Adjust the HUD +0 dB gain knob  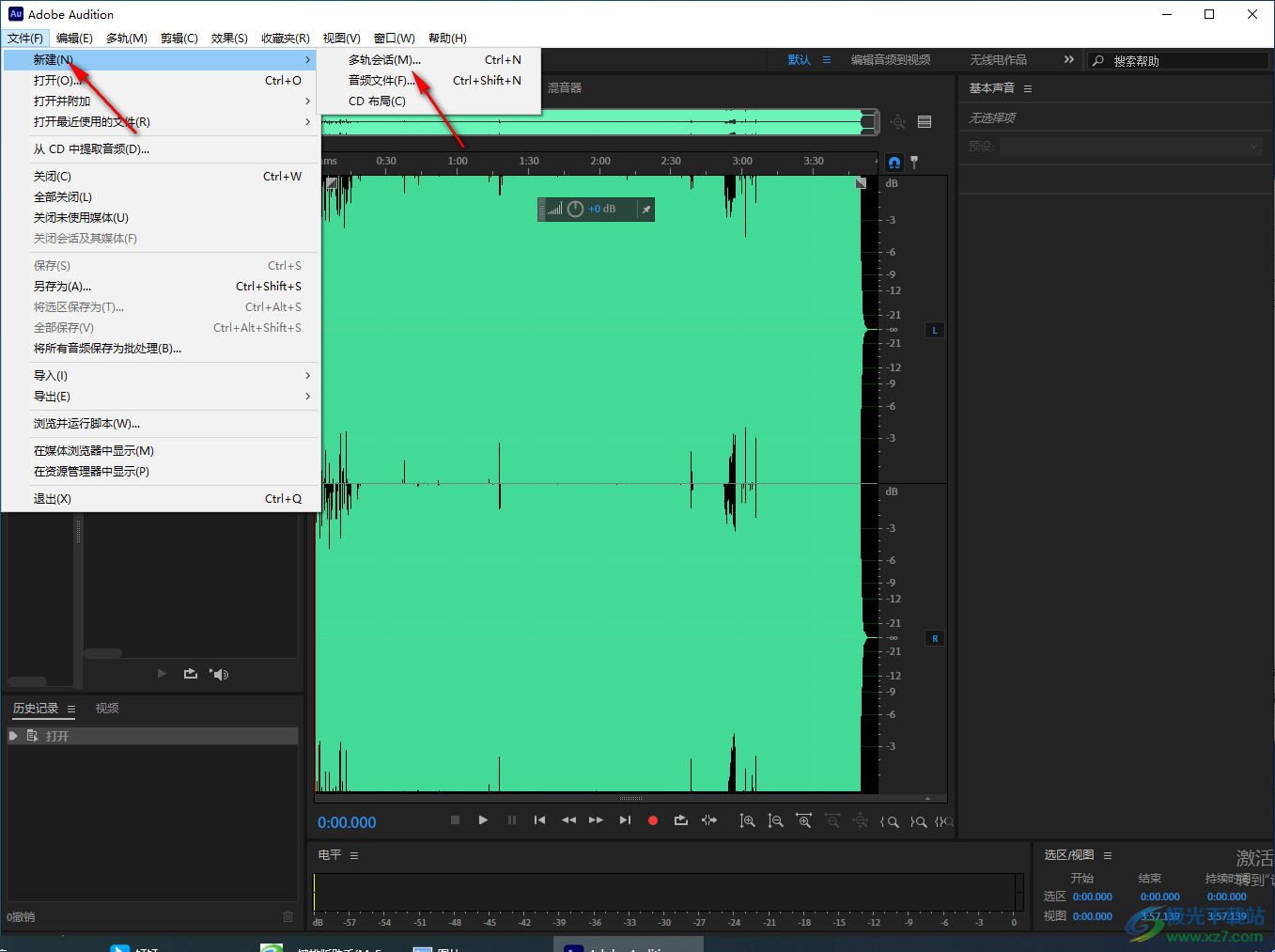[x=576, y=209]
